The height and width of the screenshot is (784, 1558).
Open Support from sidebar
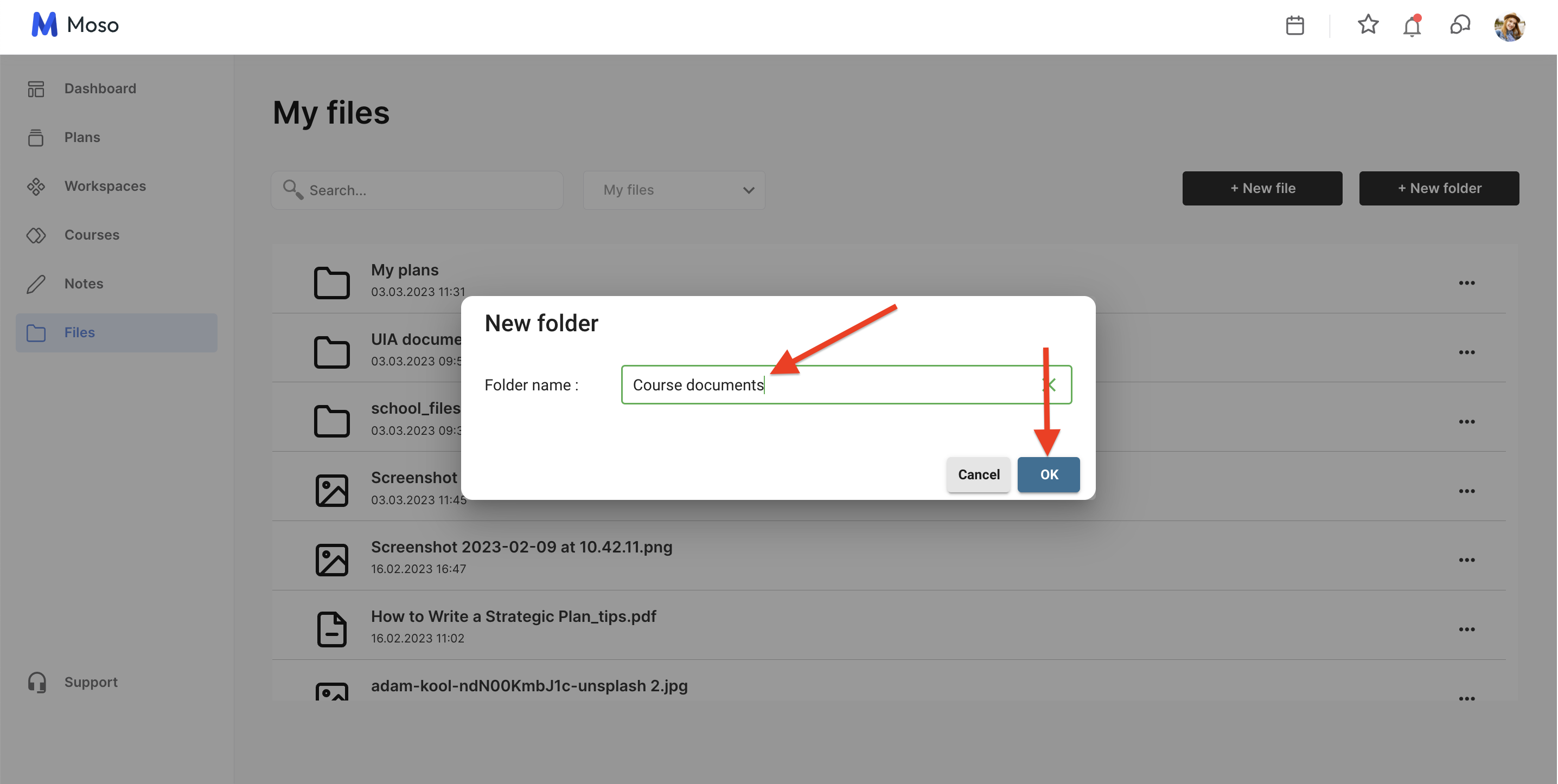[91, 682]
